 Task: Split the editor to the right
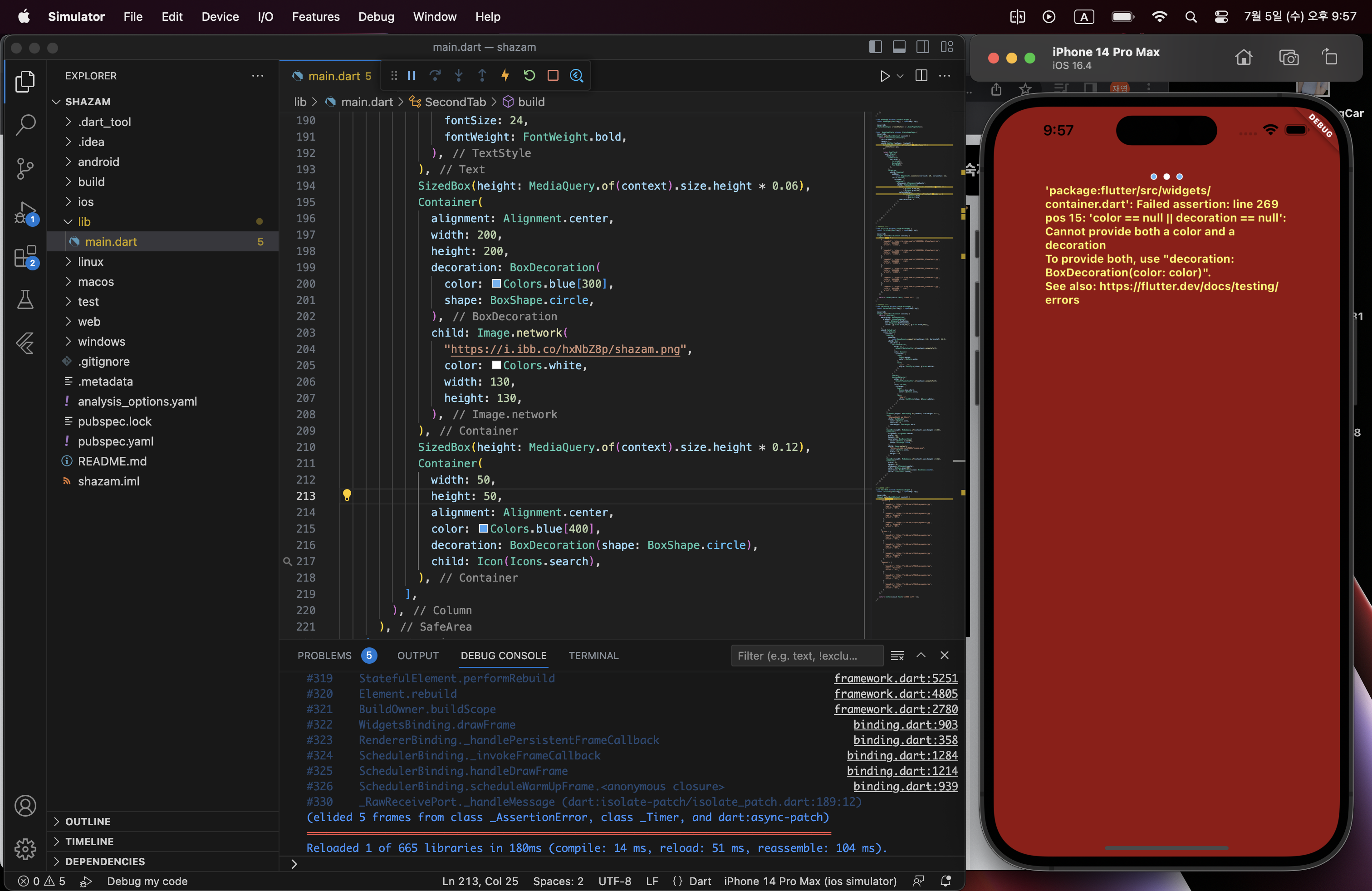(x=921, y=76)
